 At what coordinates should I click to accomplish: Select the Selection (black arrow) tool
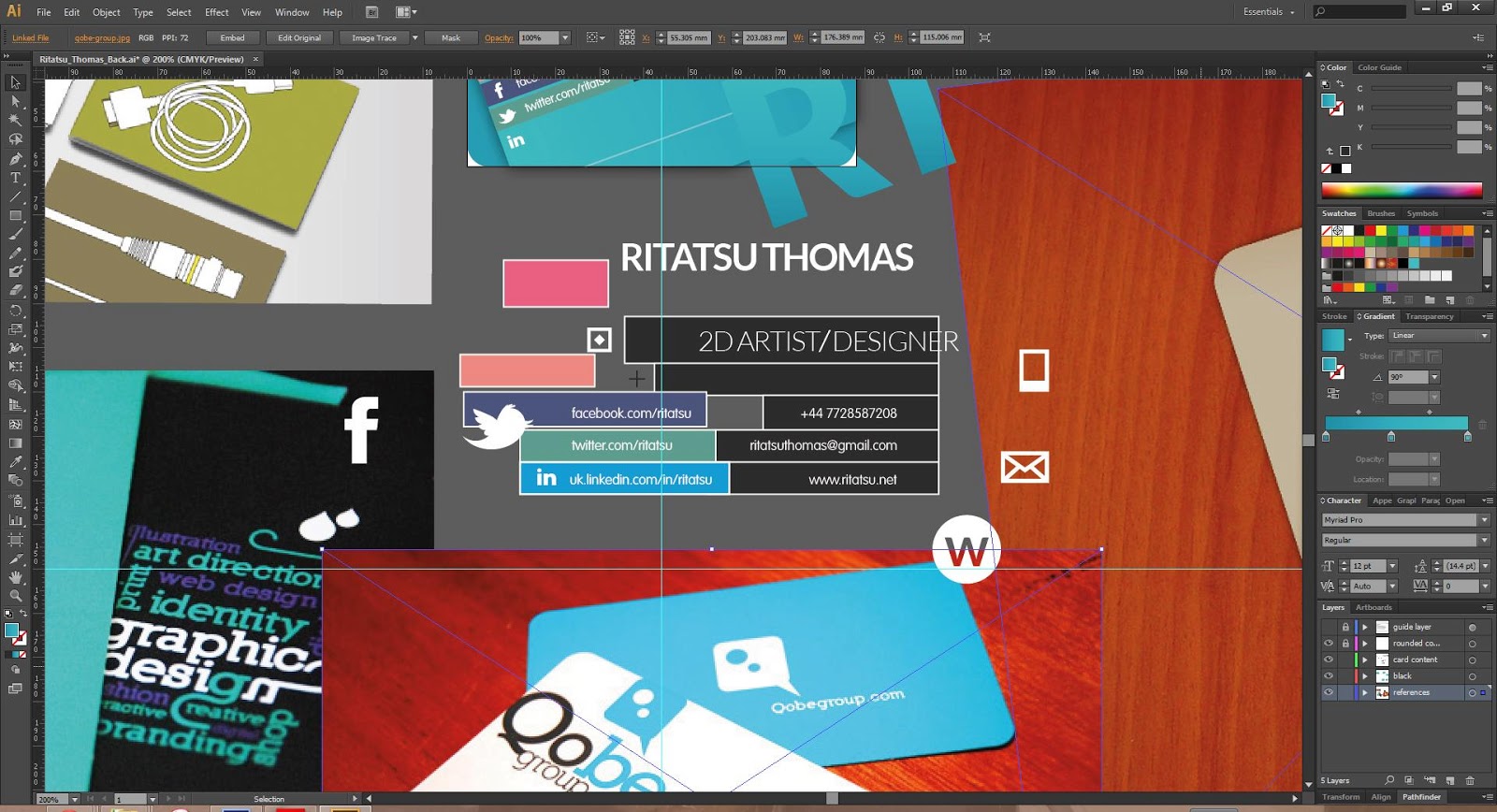(x=15, y=82)
